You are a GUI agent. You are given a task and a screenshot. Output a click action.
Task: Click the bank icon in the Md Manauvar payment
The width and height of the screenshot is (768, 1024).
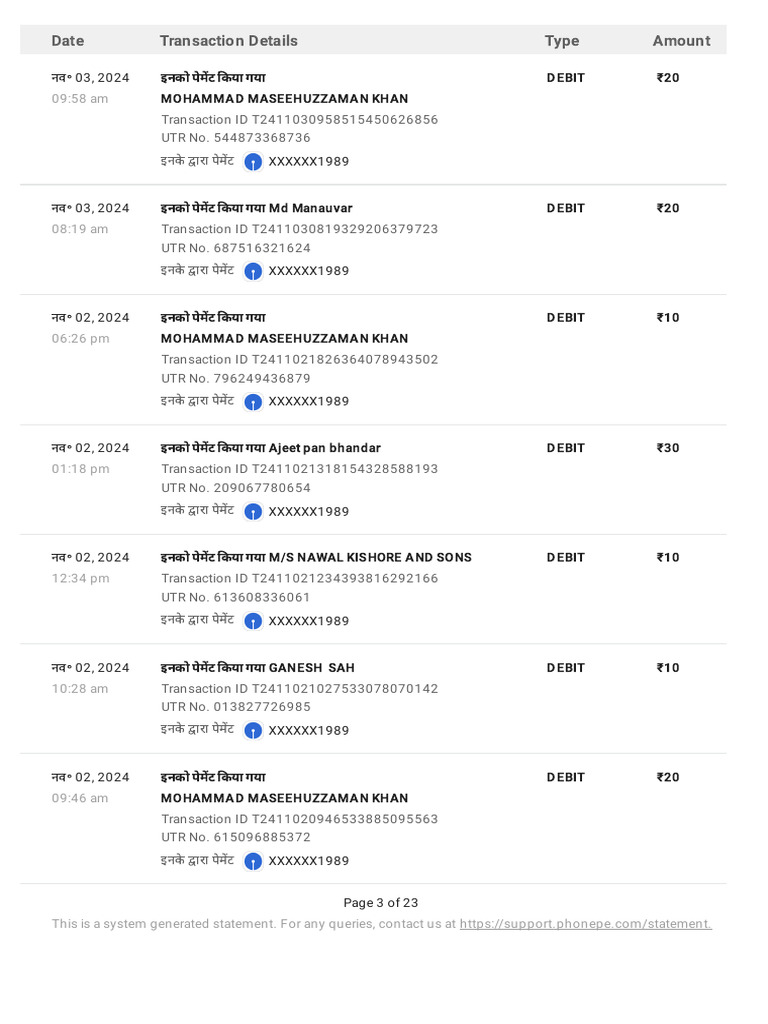253,271
